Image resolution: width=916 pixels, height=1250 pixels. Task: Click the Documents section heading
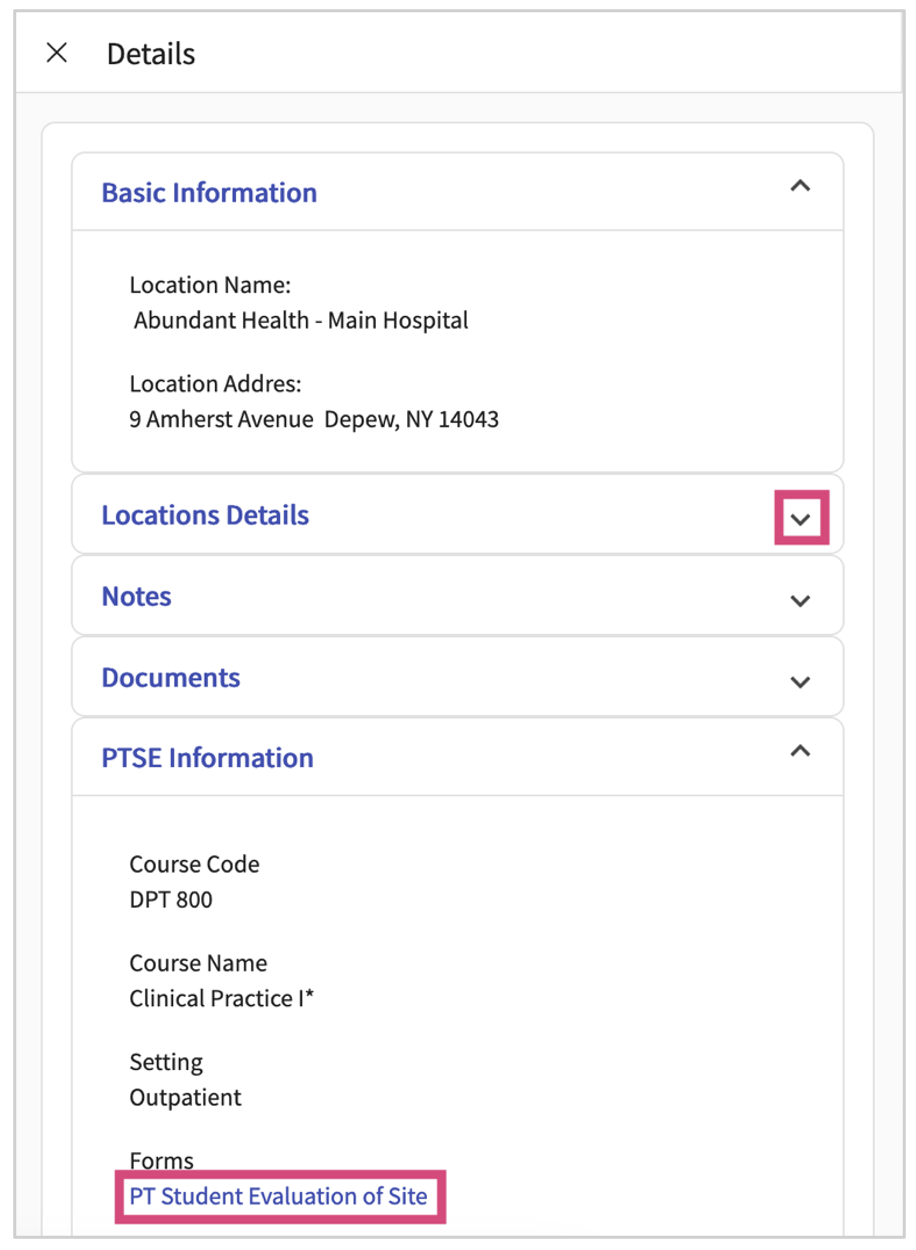[171, 677]
